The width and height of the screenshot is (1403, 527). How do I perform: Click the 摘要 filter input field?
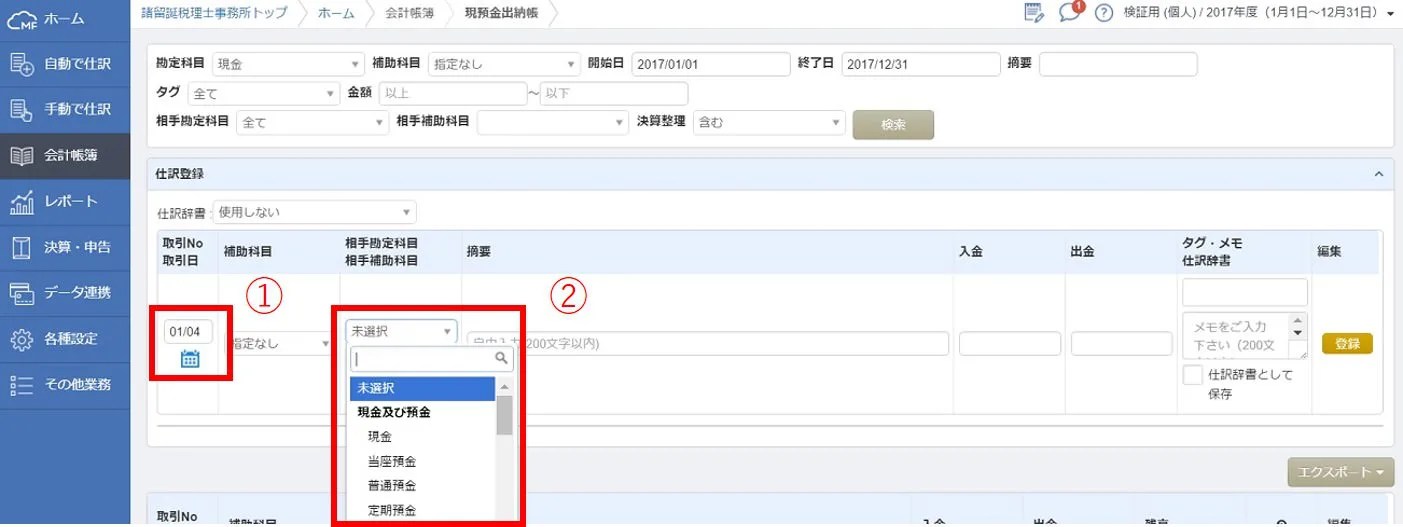[x=1118, y=64]
